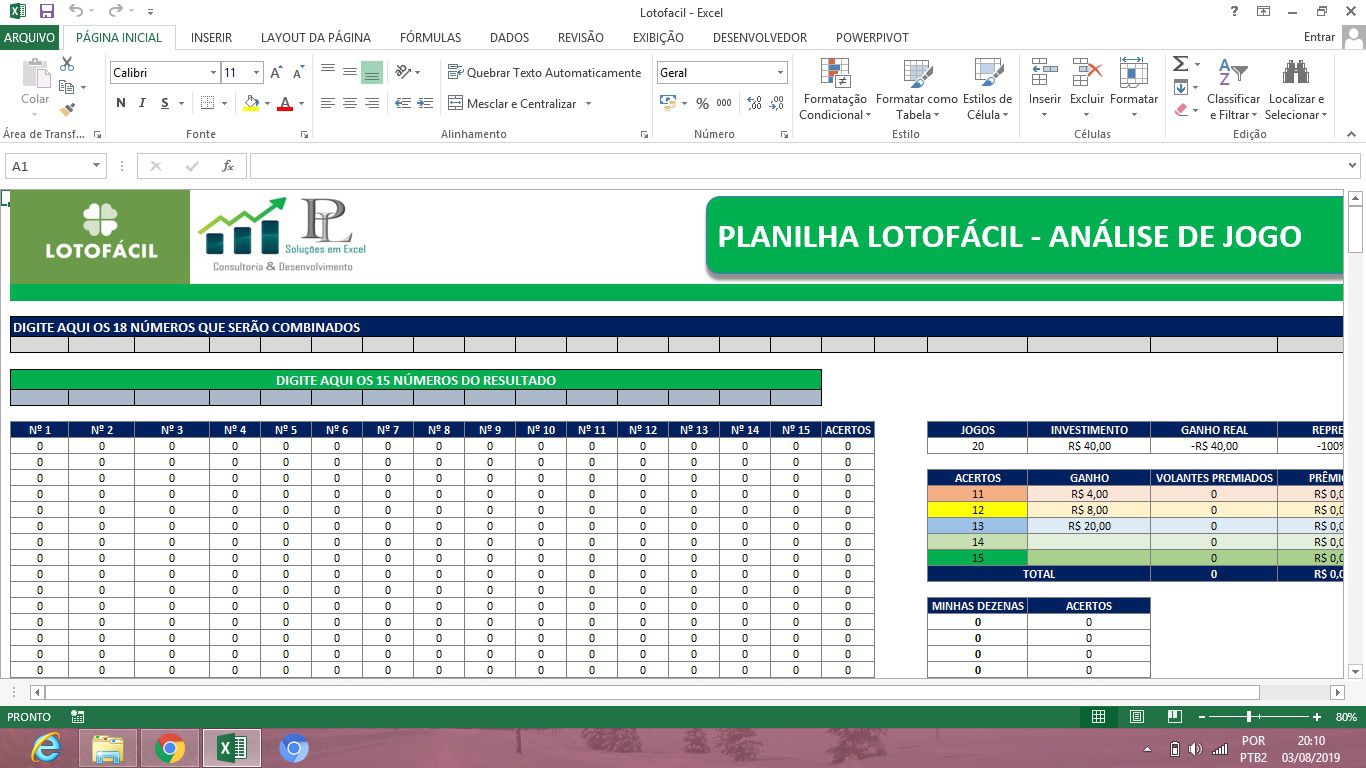Align text left
The width and height of the screenshot is (1366, 768).
(x=328, y=103)
